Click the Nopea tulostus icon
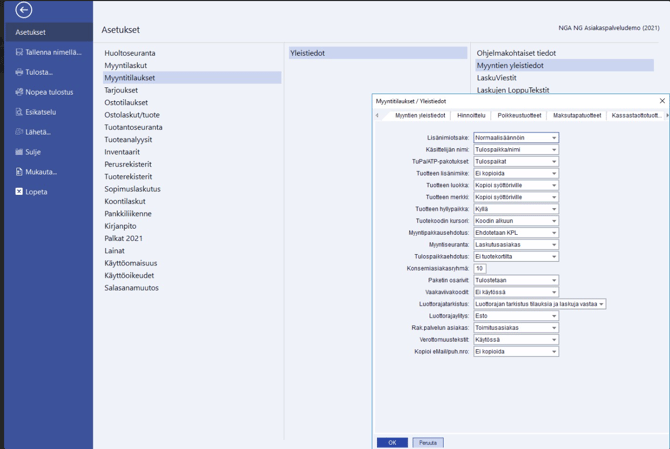This screenshot has width=670, height=449. (x=19, y=92)
